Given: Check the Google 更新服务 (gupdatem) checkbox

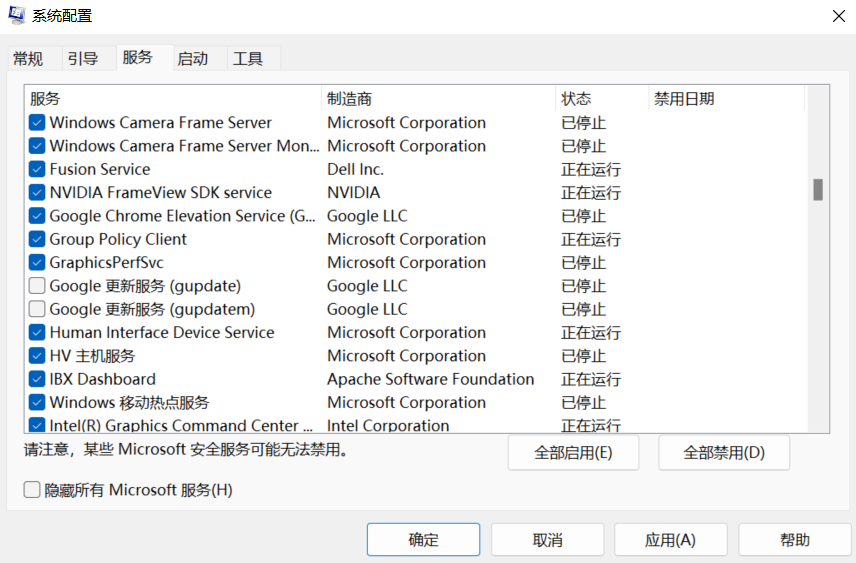Looking at the screenshot, I should point(37,310).
